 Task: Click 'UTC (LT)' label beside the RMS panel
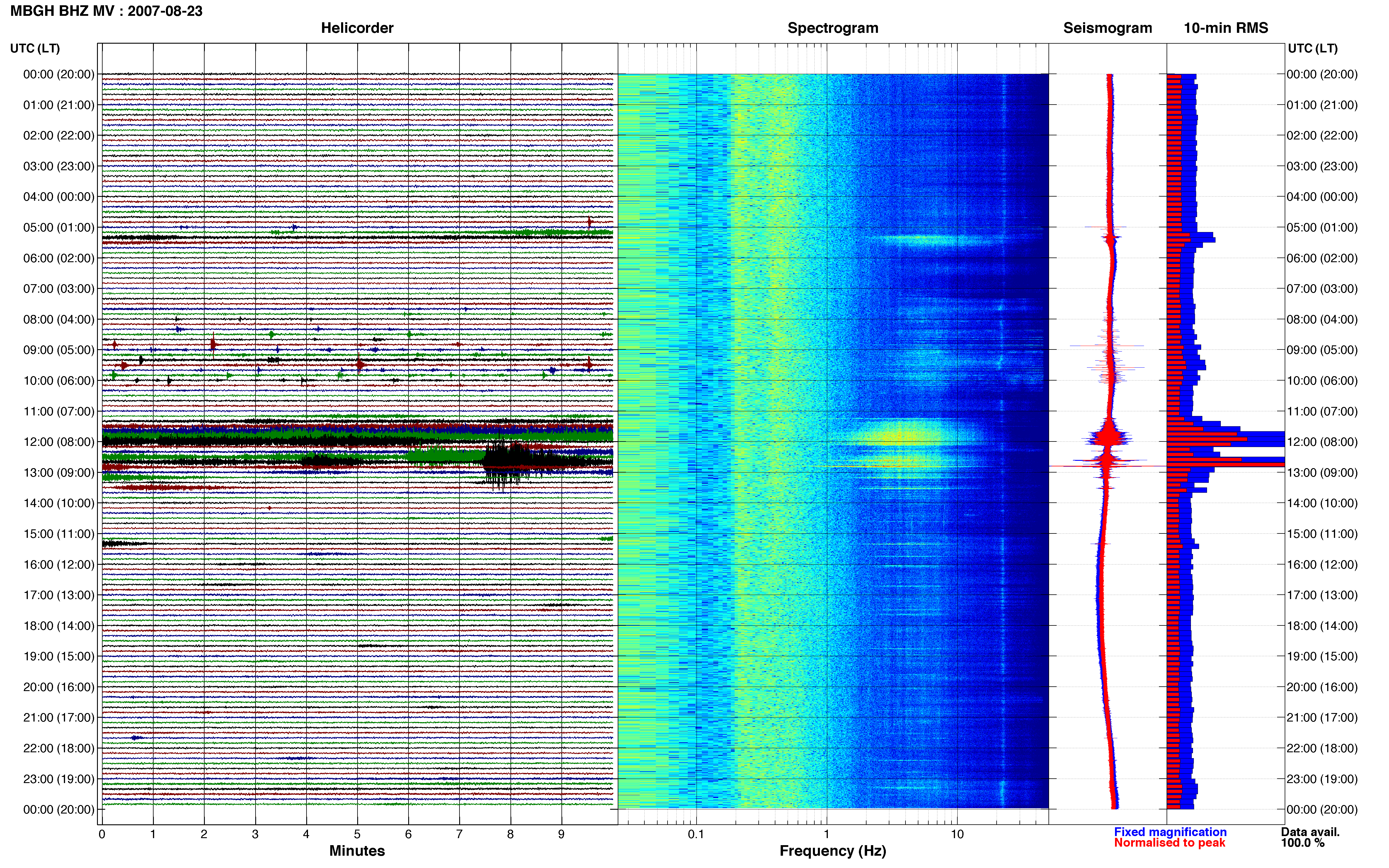(x=1313, y=48)
